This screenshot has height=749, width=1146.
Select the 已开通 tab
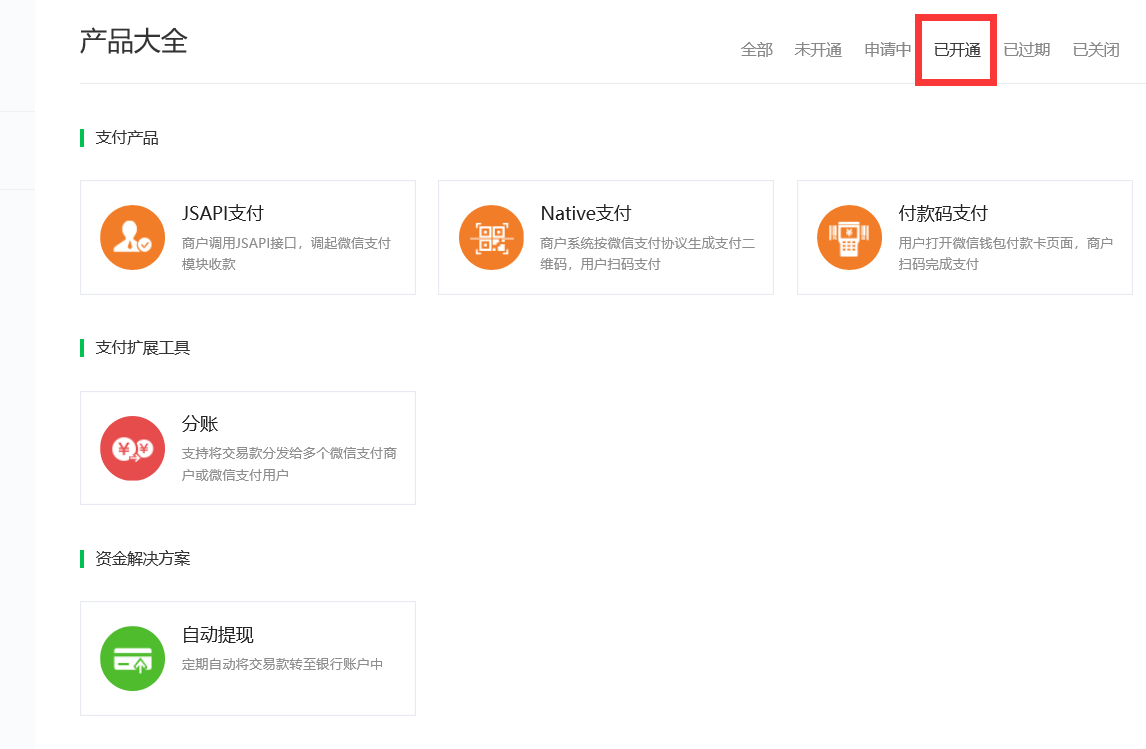point(957,50)
